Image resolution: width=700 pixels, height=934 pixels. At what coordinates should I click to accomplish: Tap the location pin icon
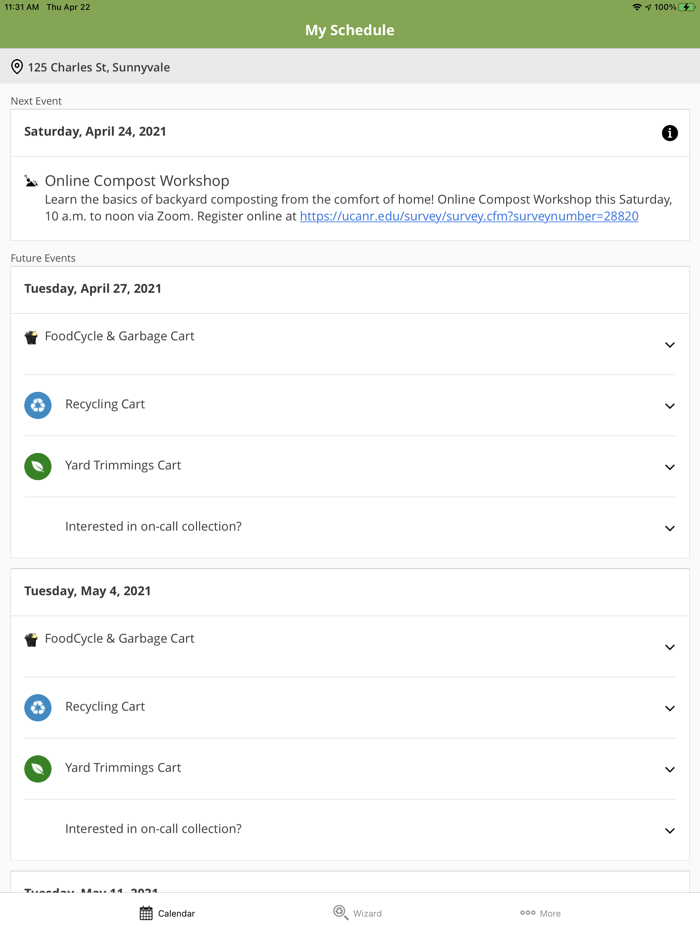tap(17, 67)
